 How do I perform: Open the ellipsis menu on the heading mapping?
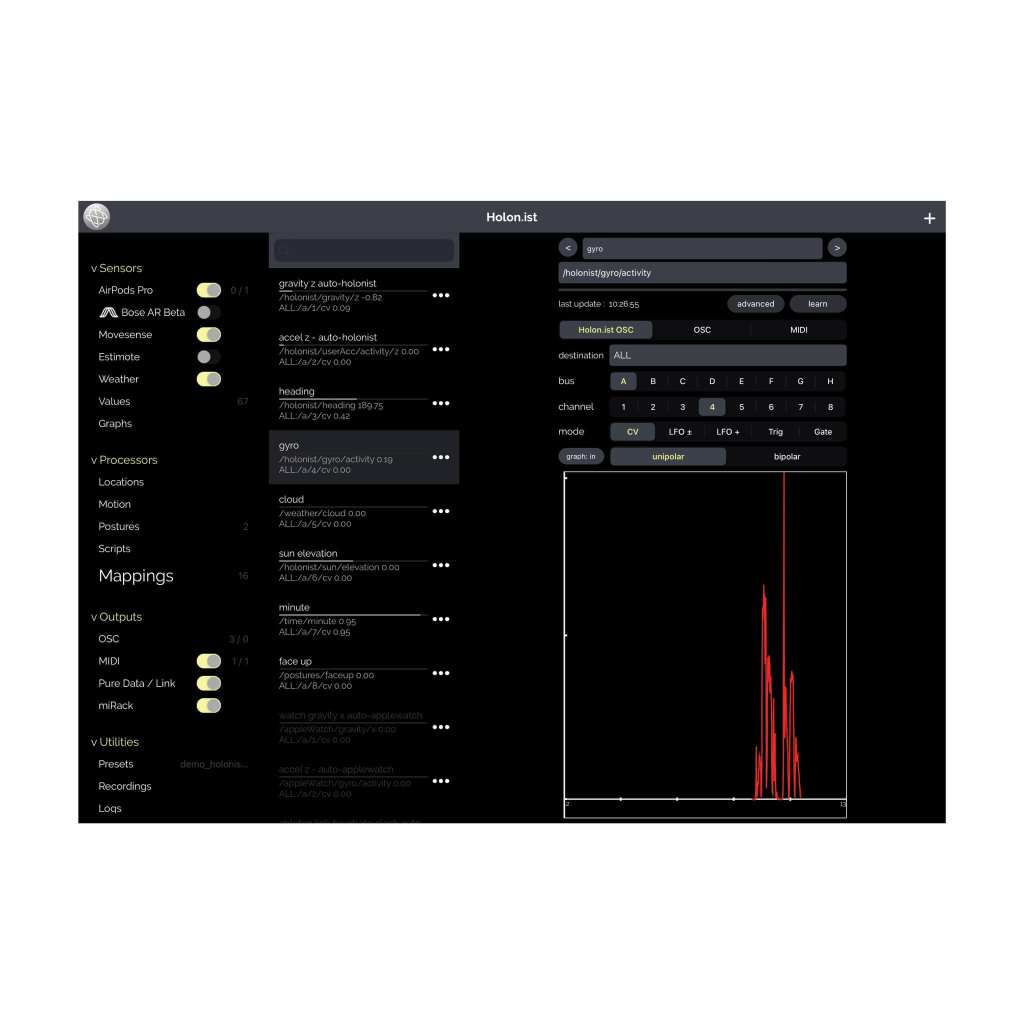point(441,403)
